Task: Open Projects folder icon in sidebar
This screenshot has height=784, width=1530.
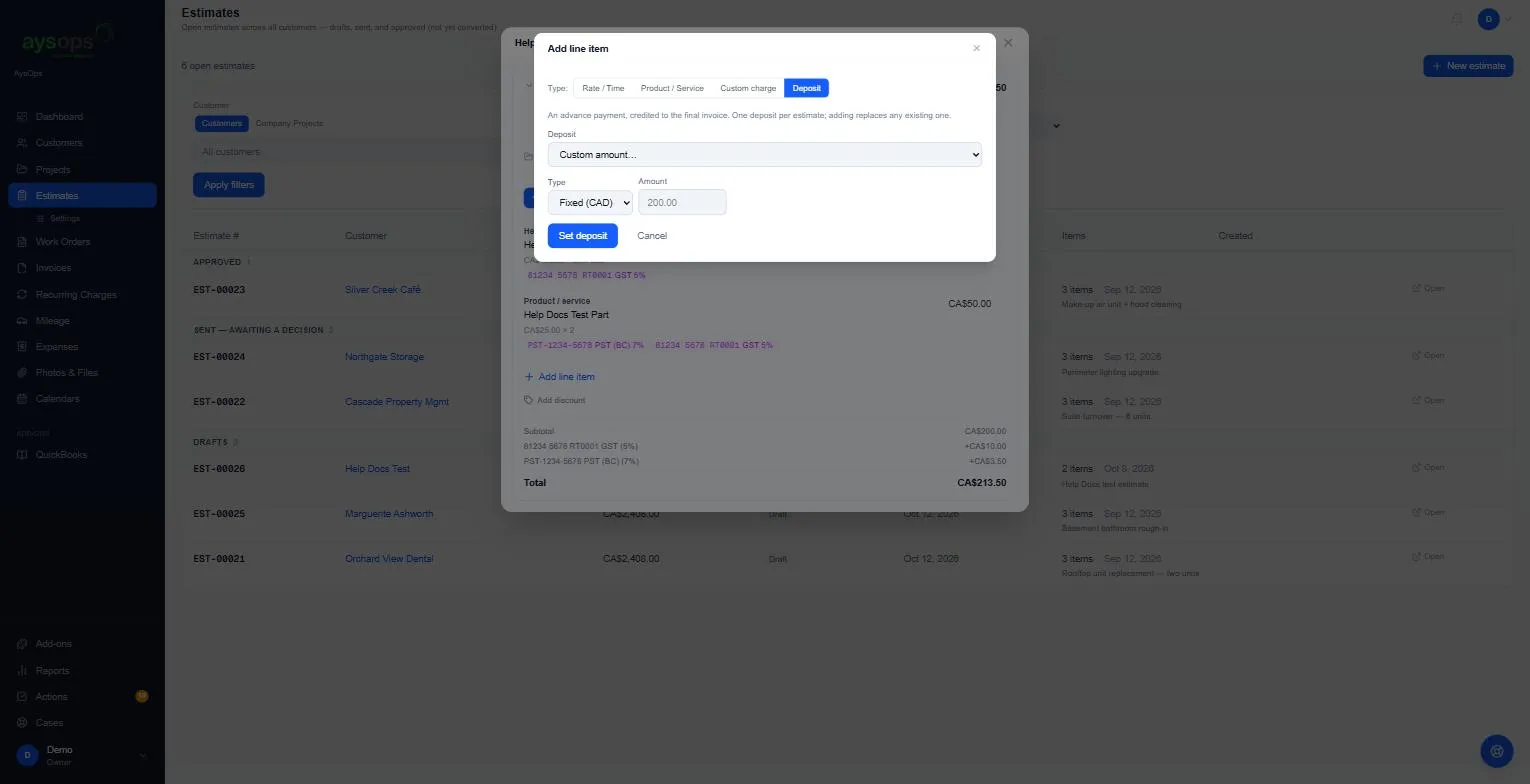Action: pos(22,170)
